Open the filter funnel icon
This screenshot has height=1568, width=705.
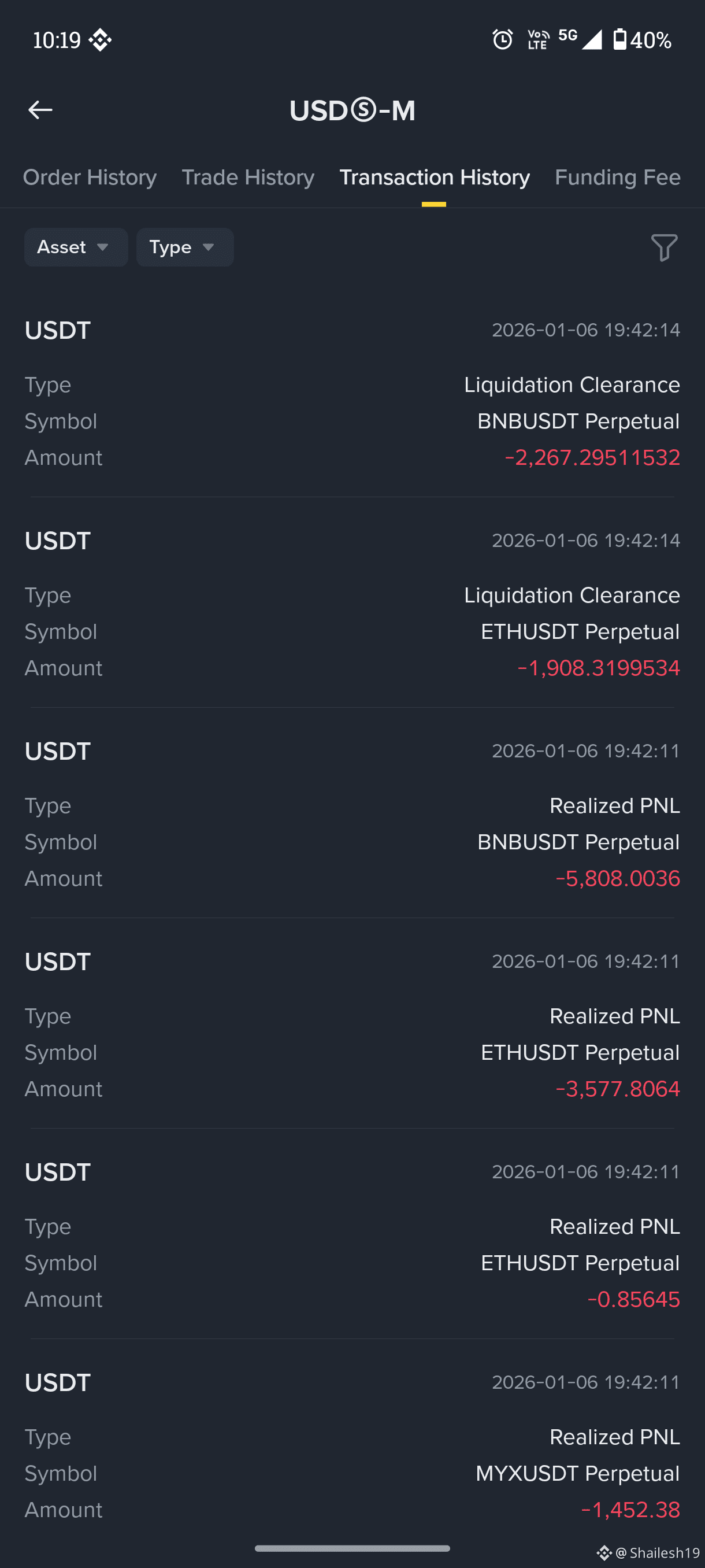click(663, 247)
